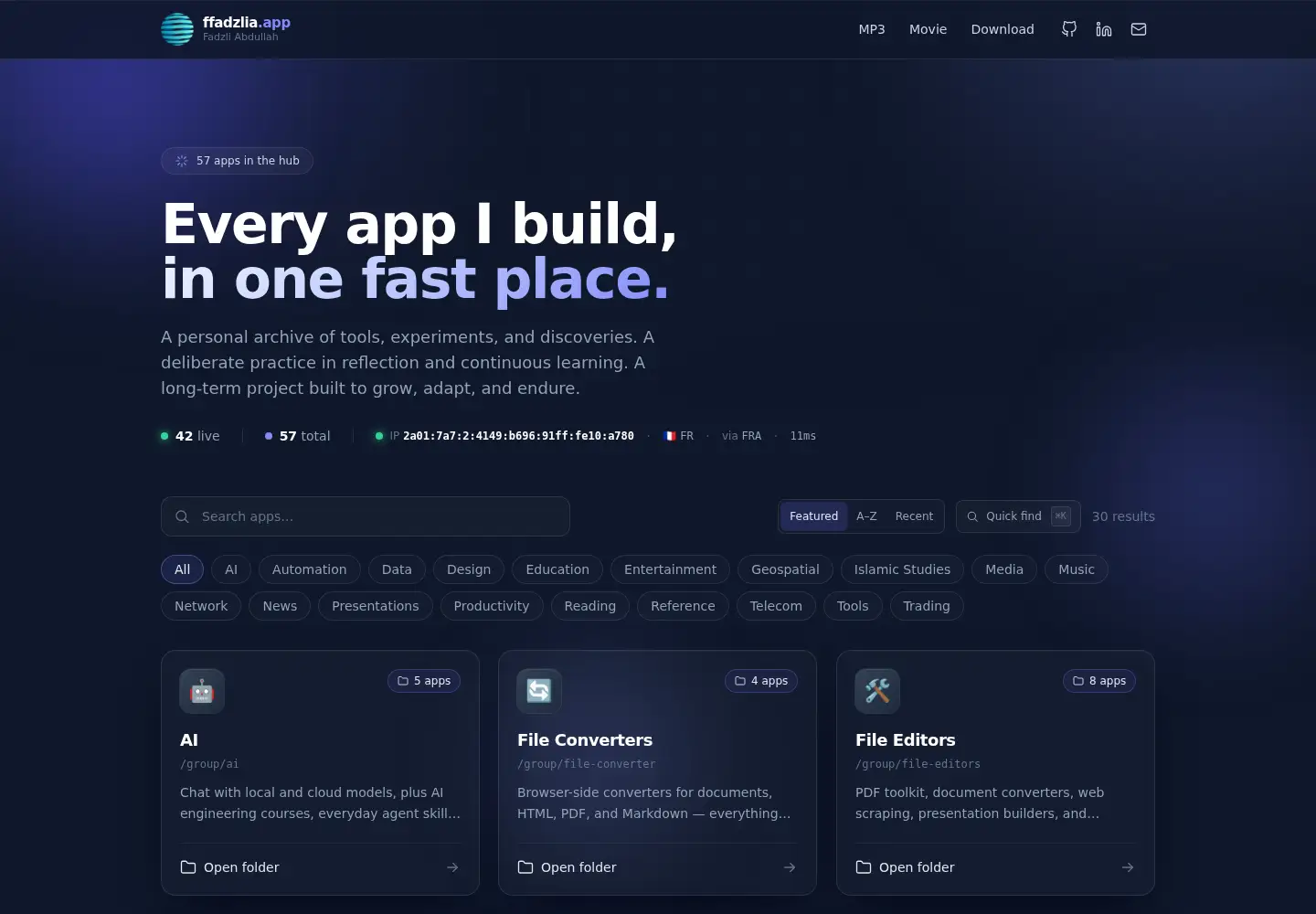Filter apps by Islamic Studies

click(902, 569)
